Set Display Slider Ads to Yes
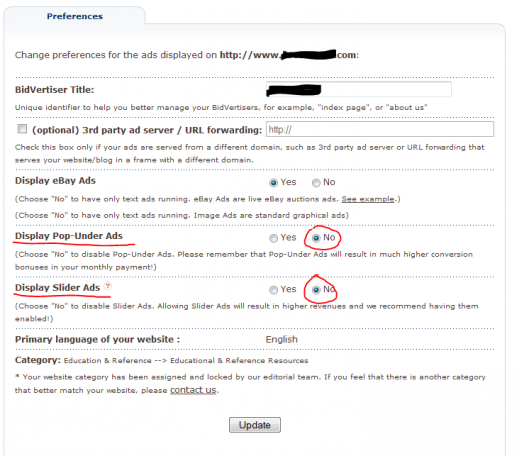Viewport: 524px width, 456px height. coord(273,290)
